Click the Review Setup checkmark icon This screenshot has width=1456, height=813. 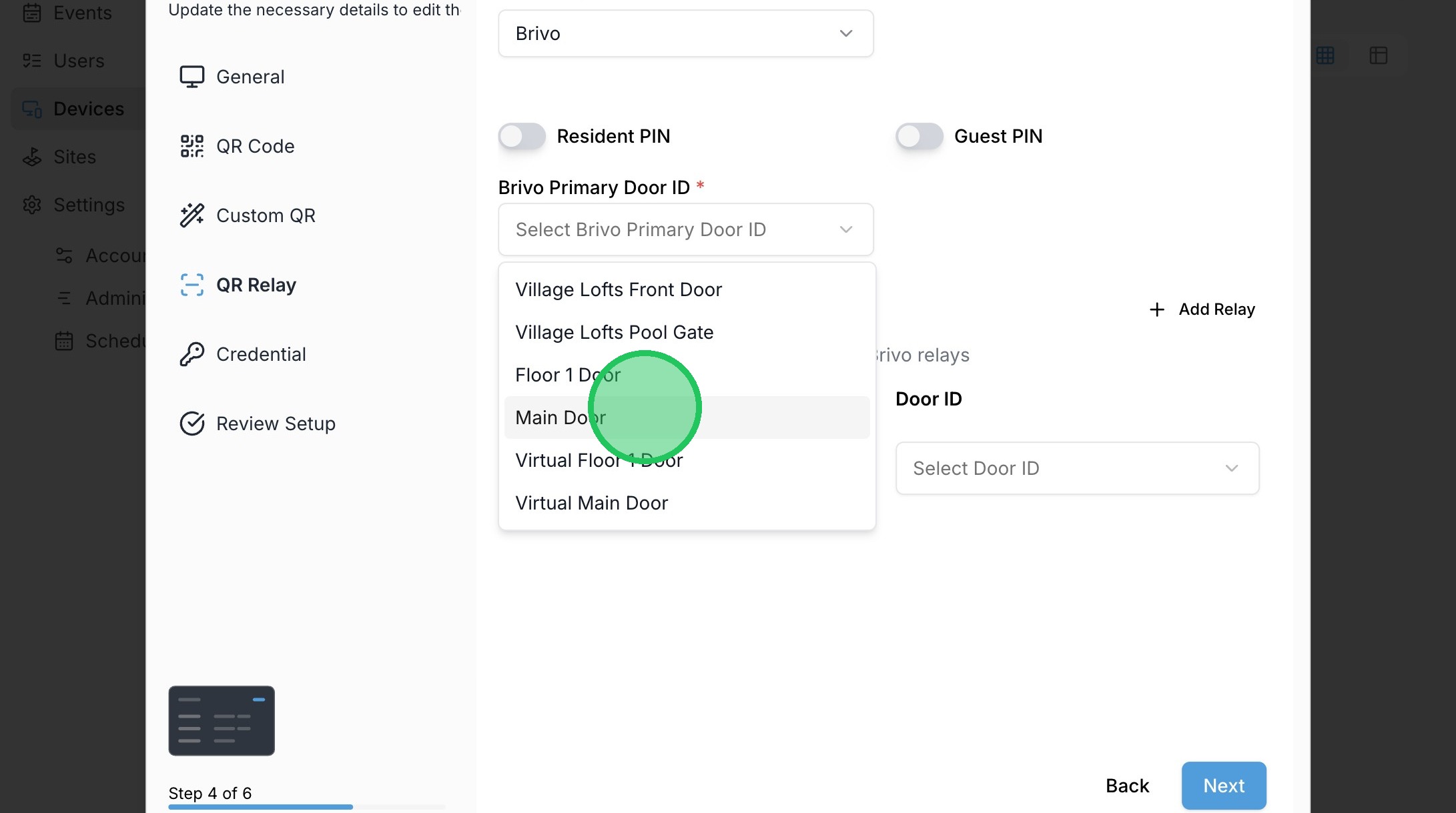[192, 424]
